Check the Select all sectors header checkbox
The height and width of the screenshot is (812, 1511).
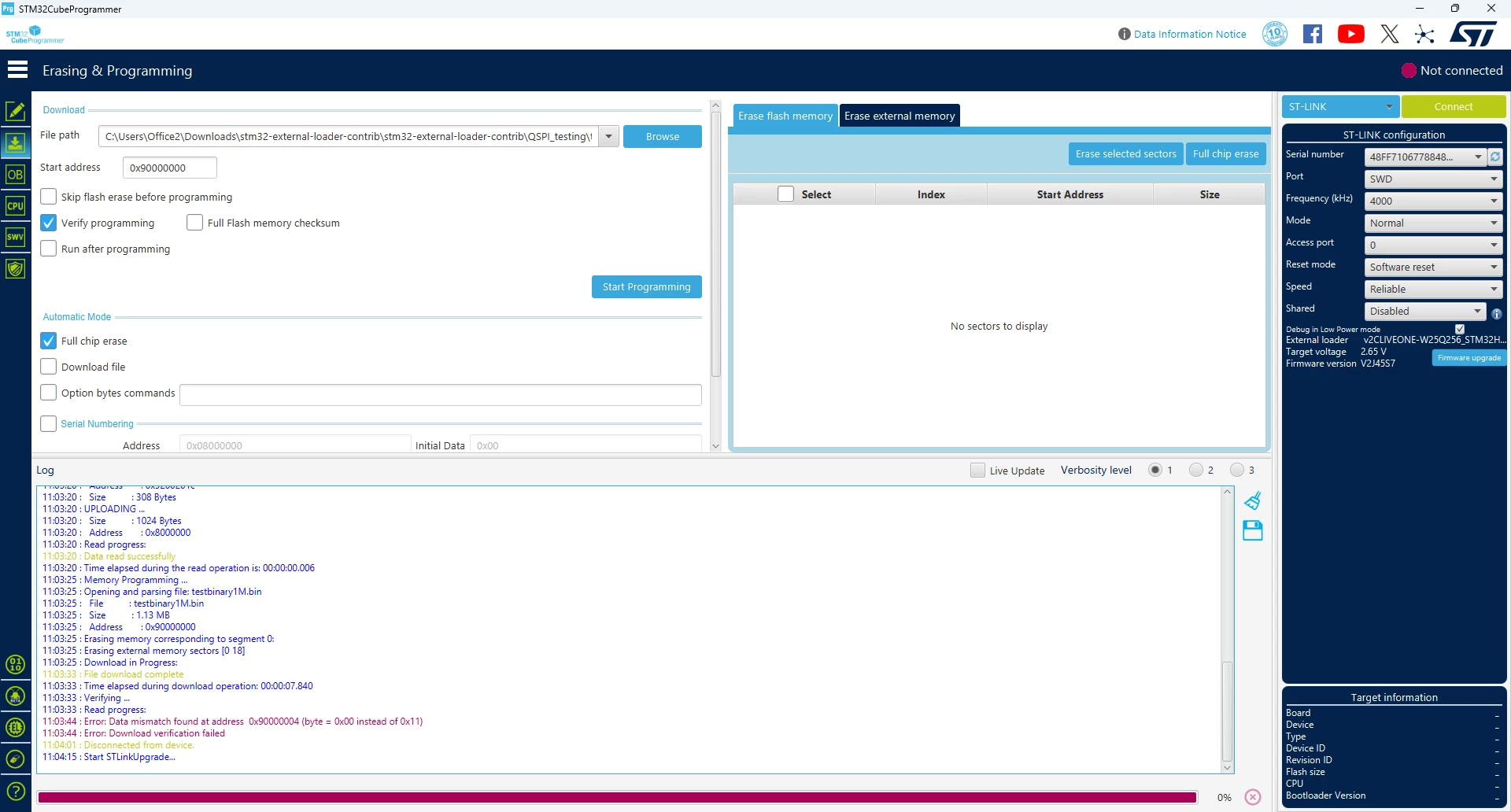point(785,194)
